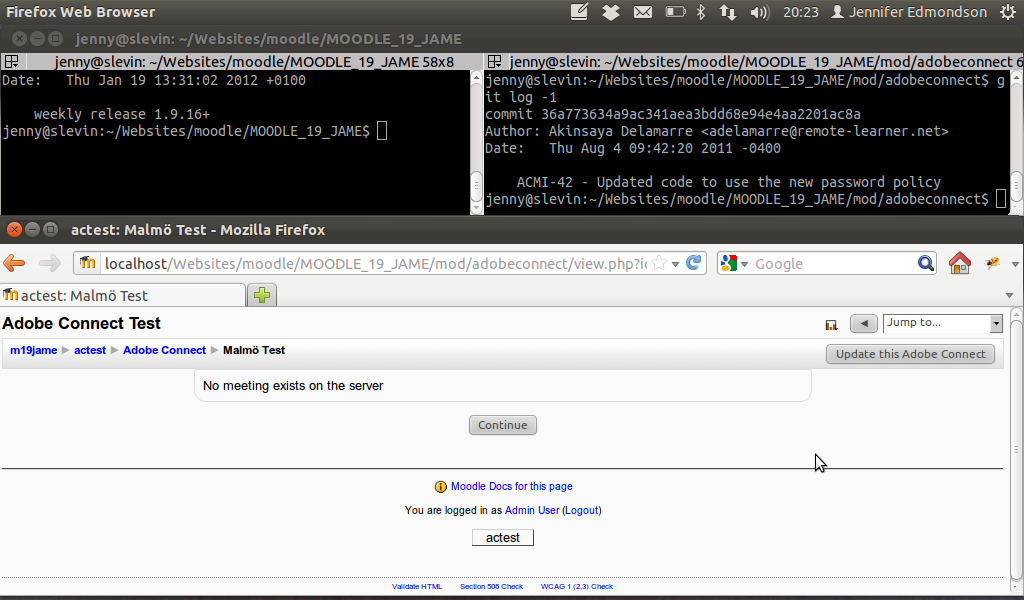This screenshot has height=600, width=1024.
Task: Open the URL history dropdown arrow
Action: 675,264
